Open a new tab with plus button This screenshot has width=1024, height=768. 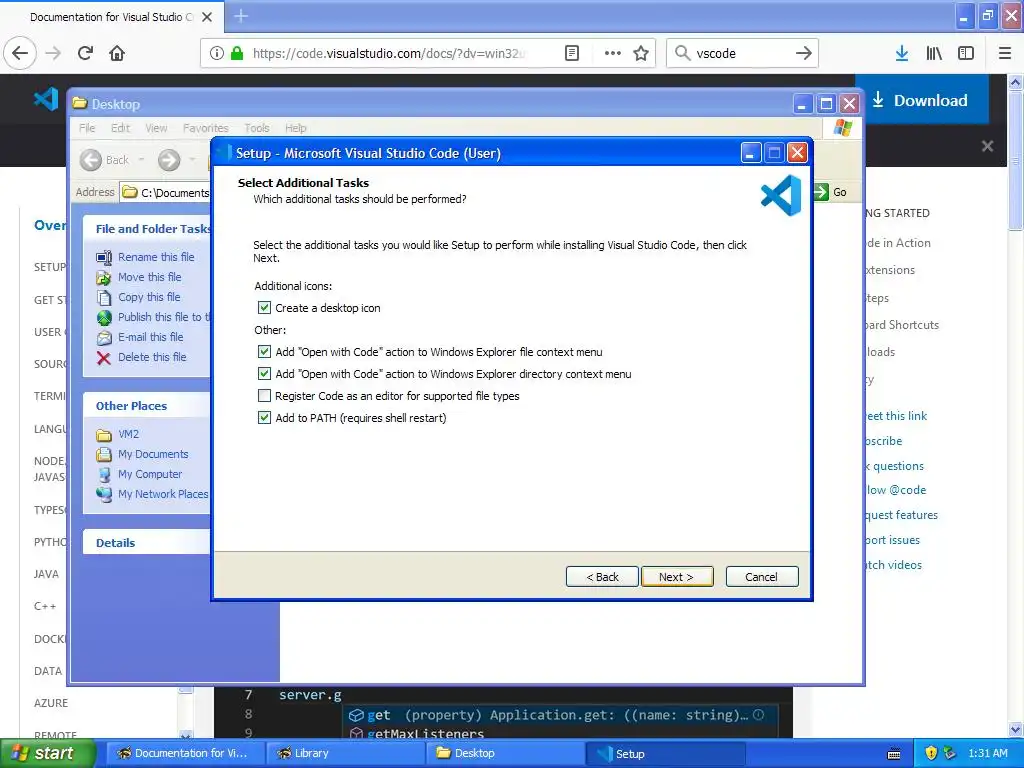tap(241, 16)
